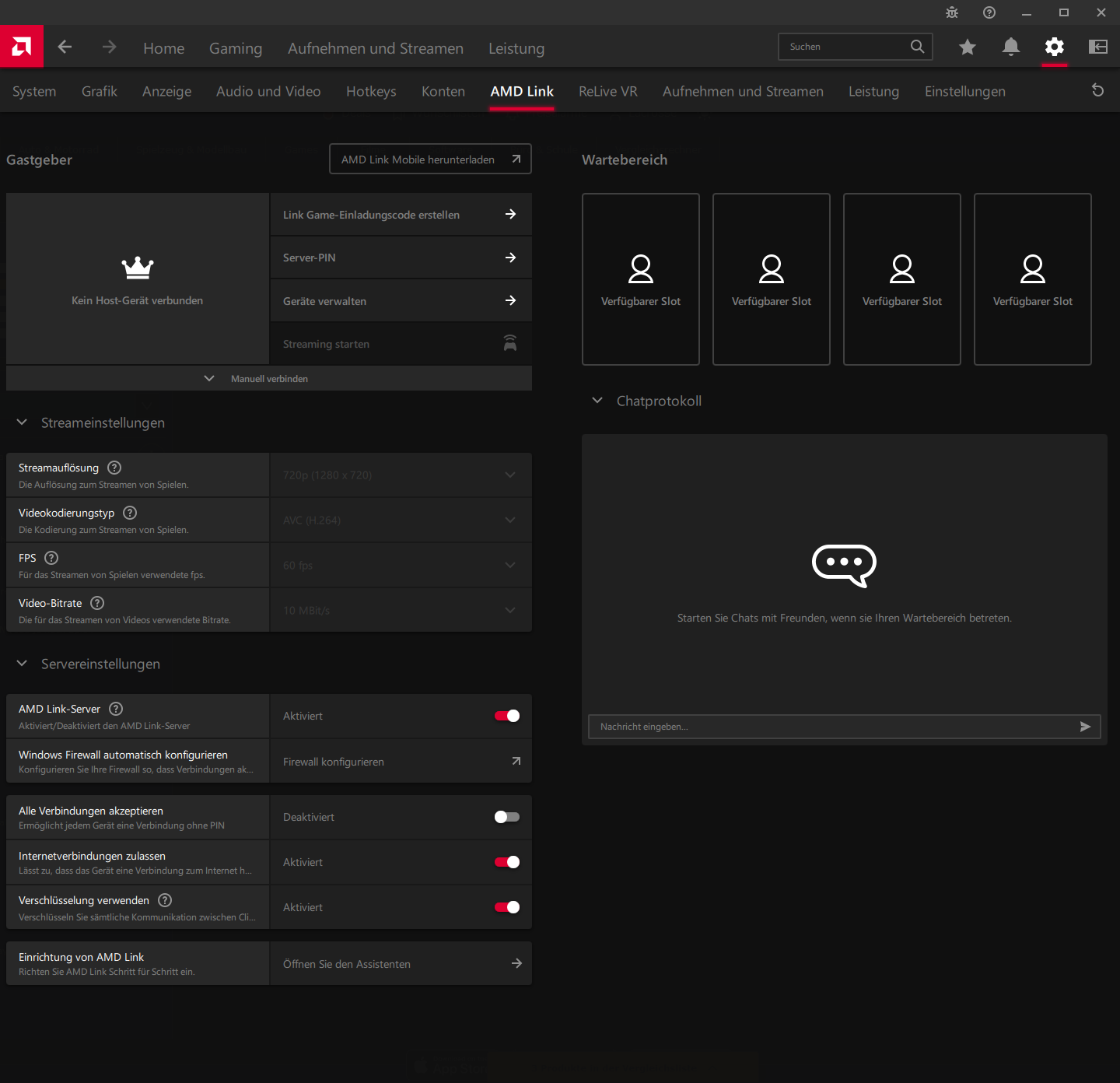This screenshot has height=1083, width=1120.
Task: Open Server-PIN option
Action: pos(401,258)
